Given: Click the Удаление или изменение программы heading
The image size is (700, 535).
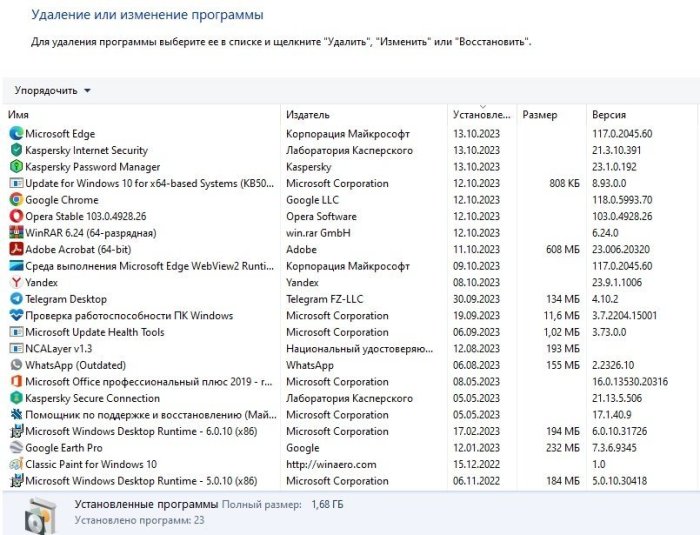Looking at the screenshot, I should tap(147, 15).
